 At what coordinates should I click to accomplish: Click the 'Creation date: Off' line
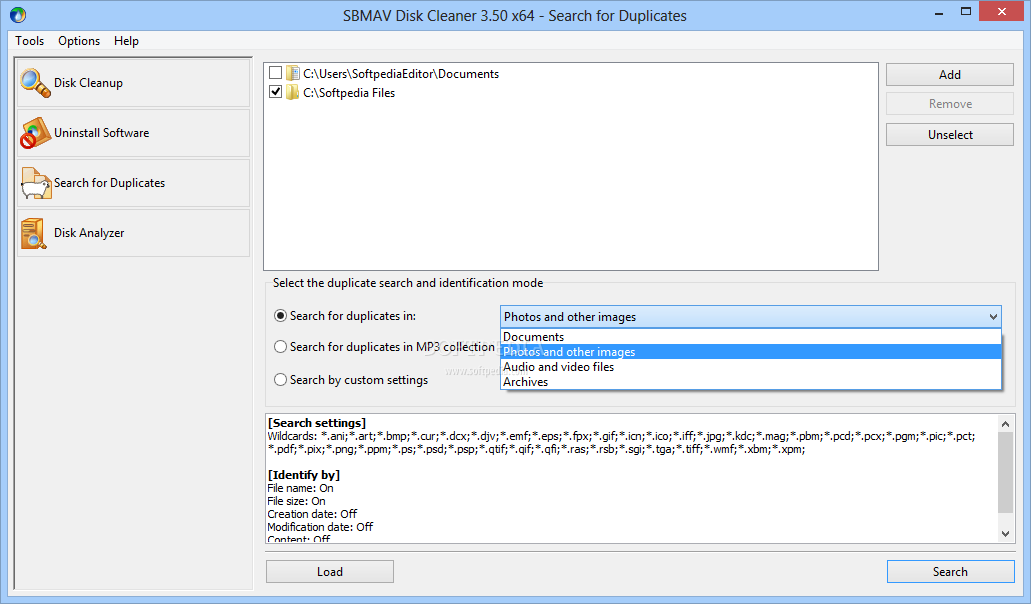312,514
